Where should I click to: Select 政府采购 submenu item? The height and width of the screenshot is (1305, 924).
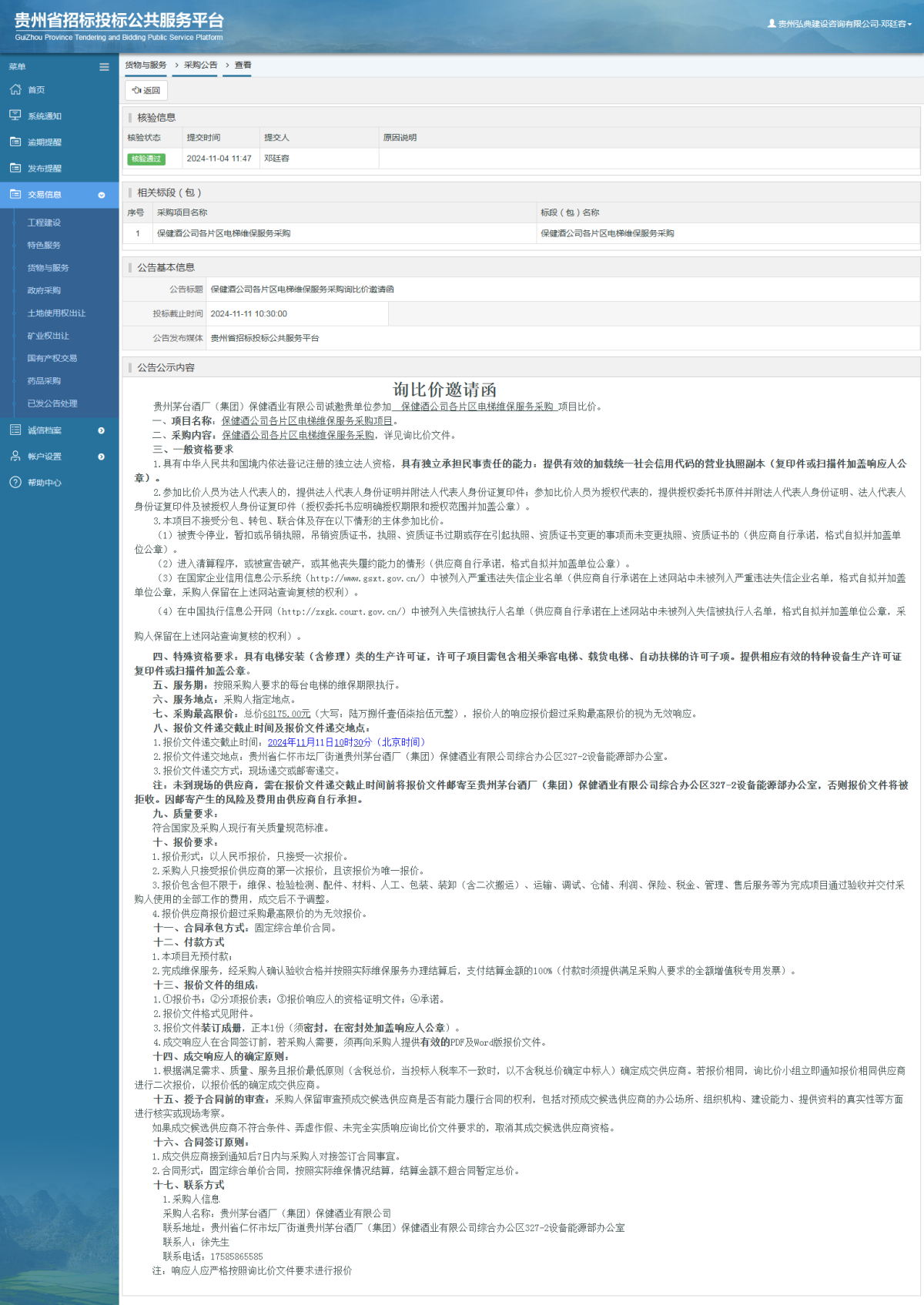coord(44,290)
